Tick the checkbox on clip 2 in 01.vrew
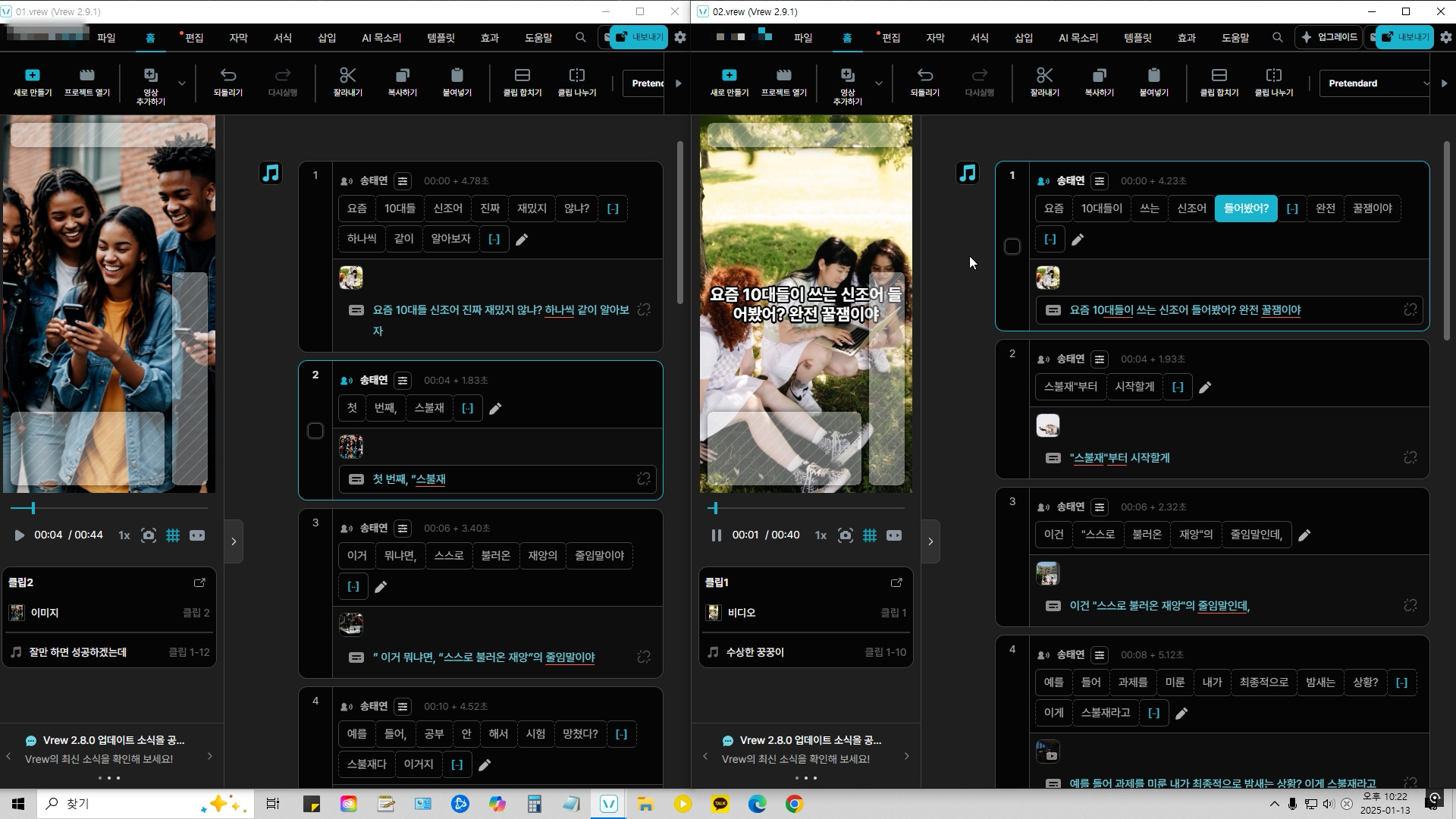Image resolution: width=1456 pixels, height=819 pixels. click(x=315, y=431)
